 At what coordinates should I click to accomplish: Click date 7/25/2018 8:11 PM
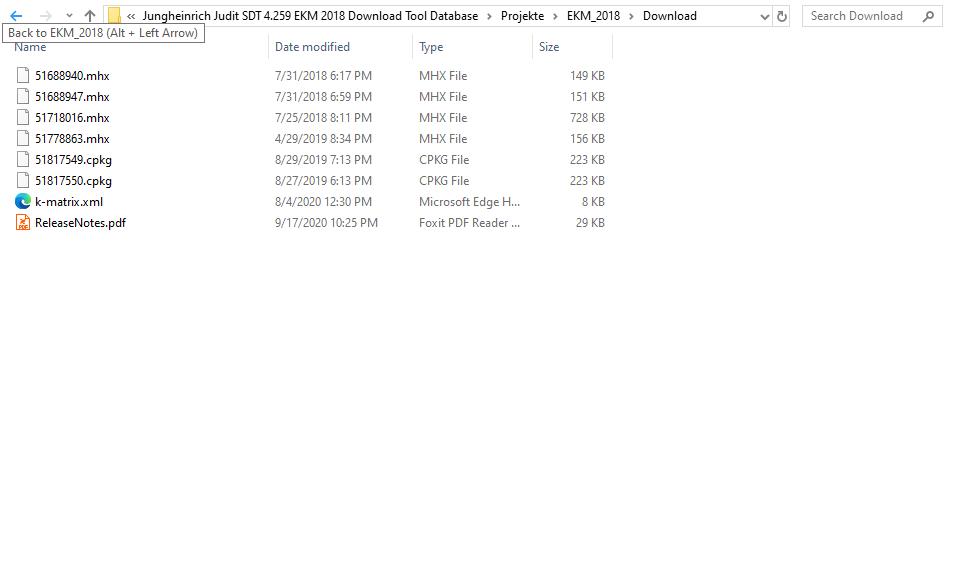click(x=323, y=118)
